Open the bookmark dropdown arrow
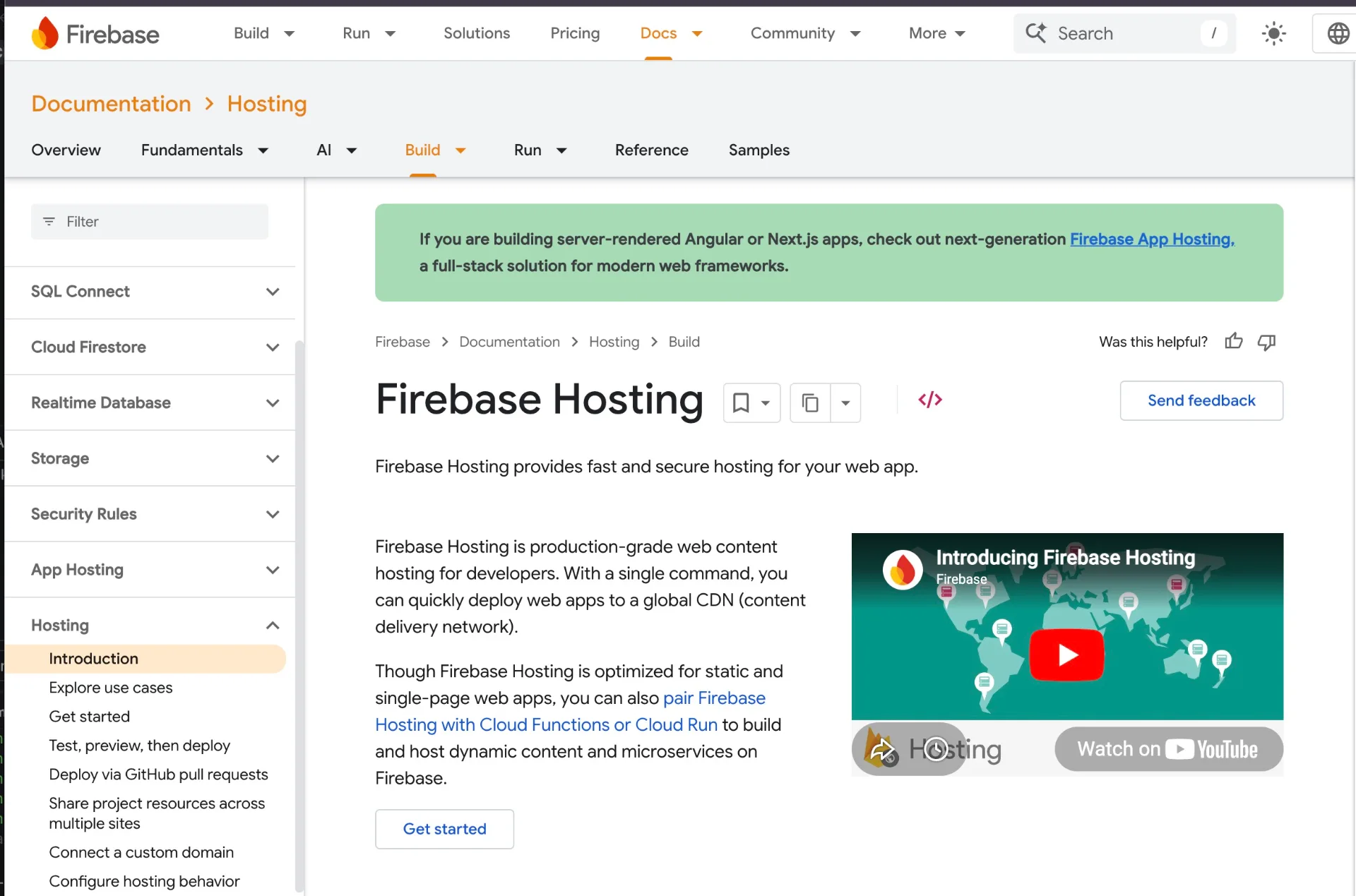Image resolution: width=1356 pixels, height=896 pixels. click(766, 403)
